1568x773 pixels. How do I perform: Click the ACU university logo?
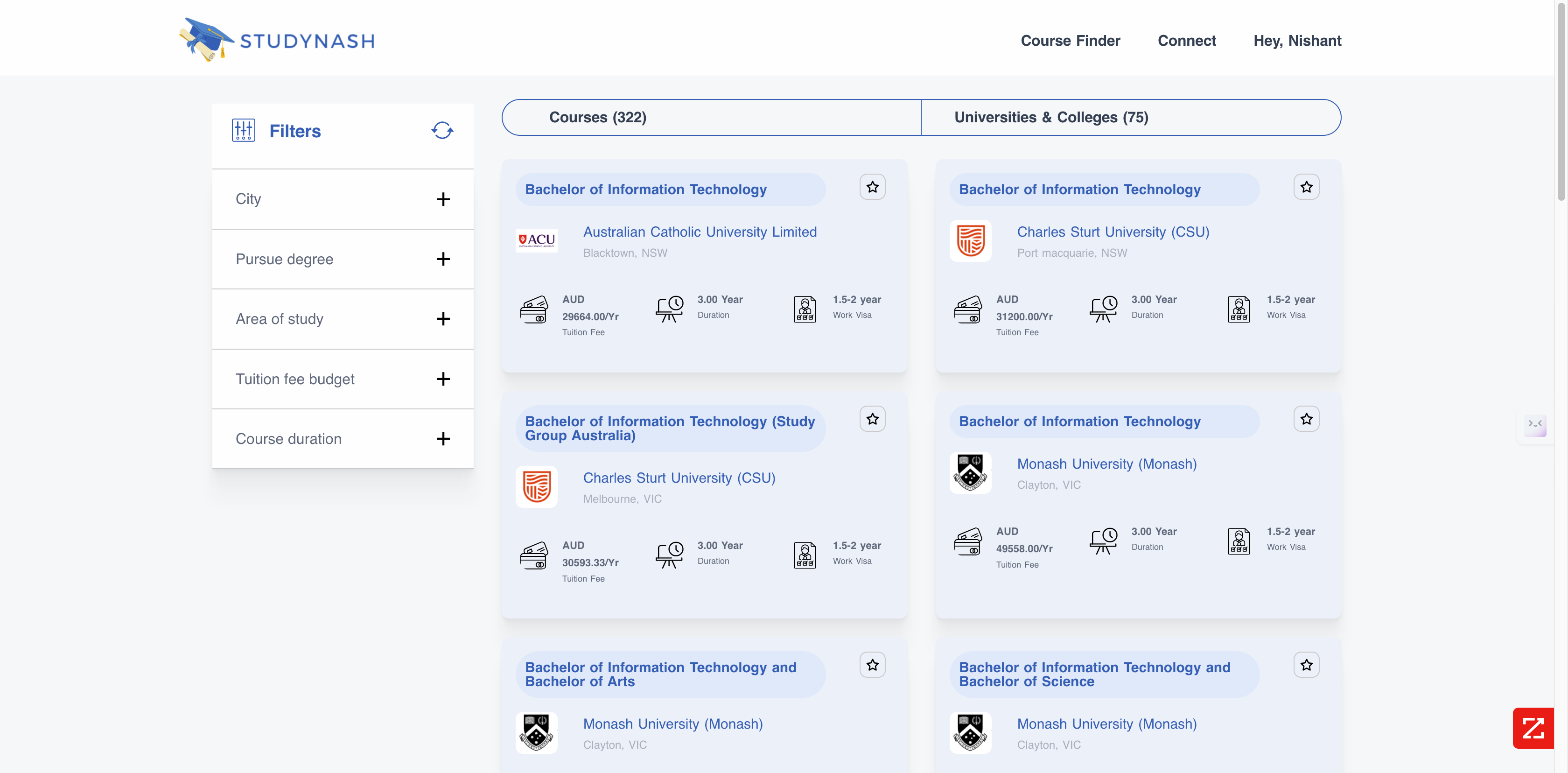point(536,240)
